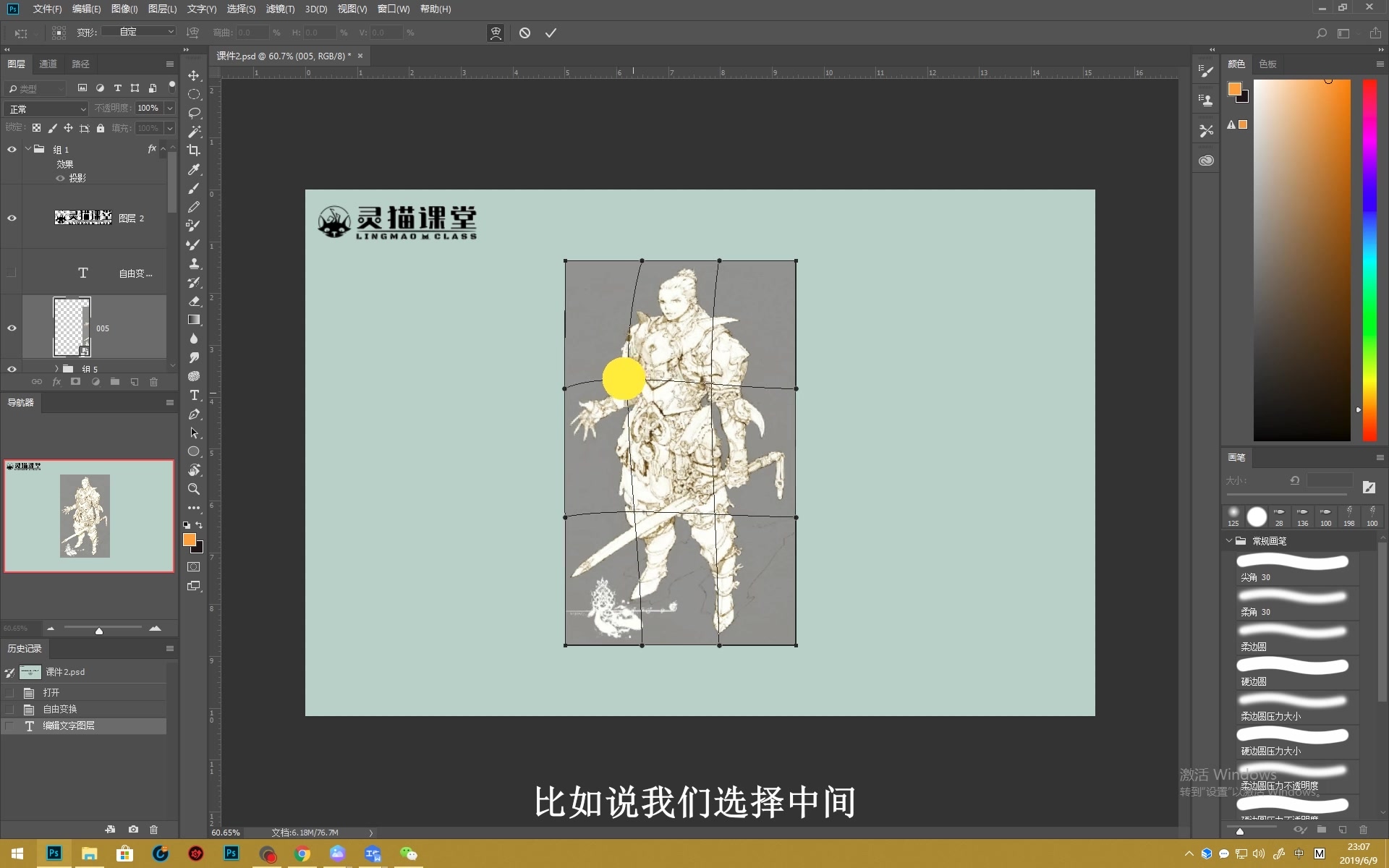
Task: Create new group in Layers panel
Action: pyautogui.click(x=114, y=382)
